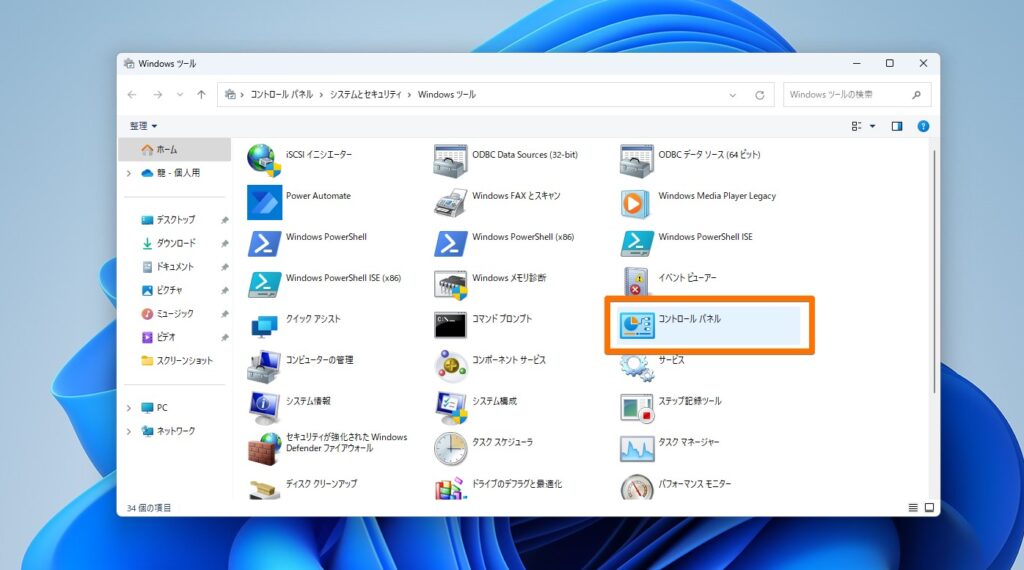The height and width of the screenshot is (570, 1024).
Task: Select the クイック アシスト icon
Action: tap(264, 325)
